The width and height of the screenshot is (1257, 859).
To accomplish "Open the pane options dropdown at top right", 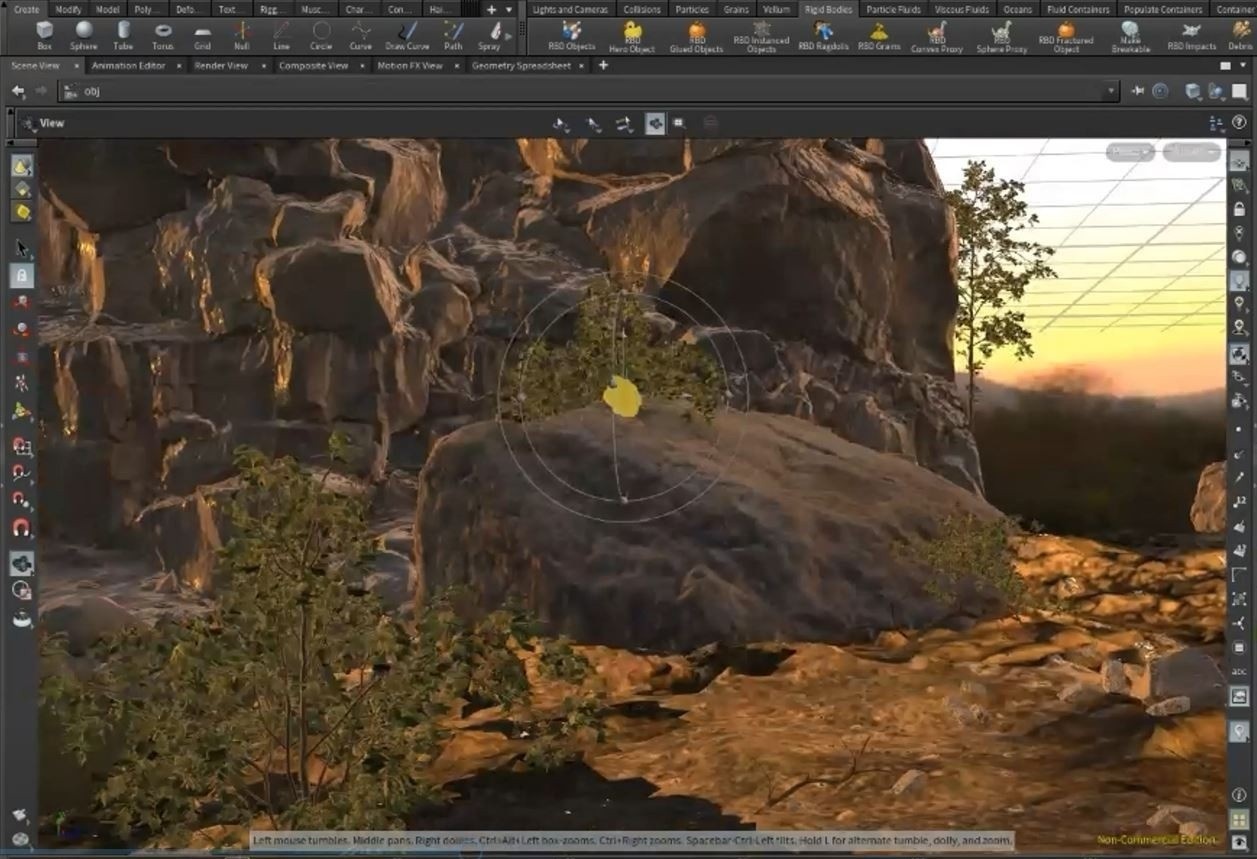I will 1245,65.
